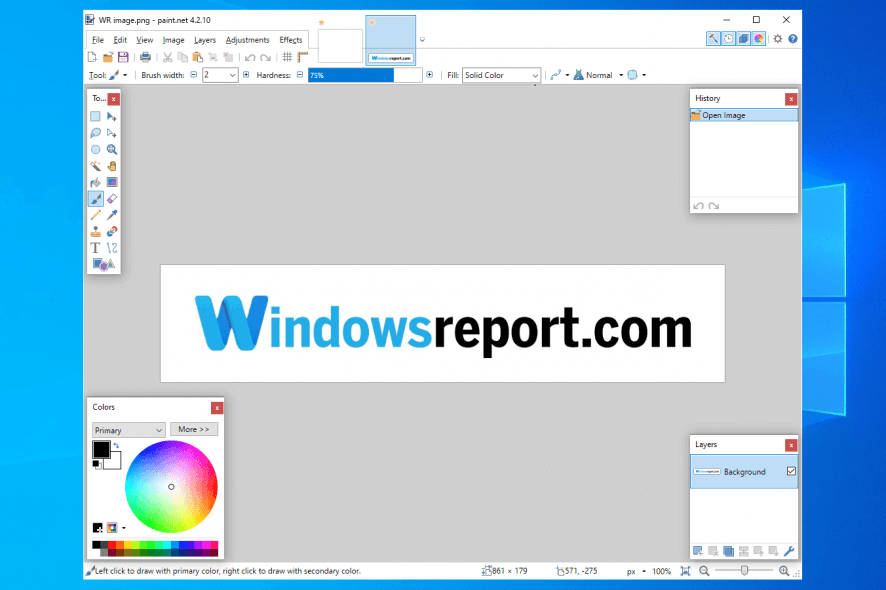Image resolution: width=886 pixels, height=590 pixels.
Task: Click the Print icon
Action: [145, 57]
